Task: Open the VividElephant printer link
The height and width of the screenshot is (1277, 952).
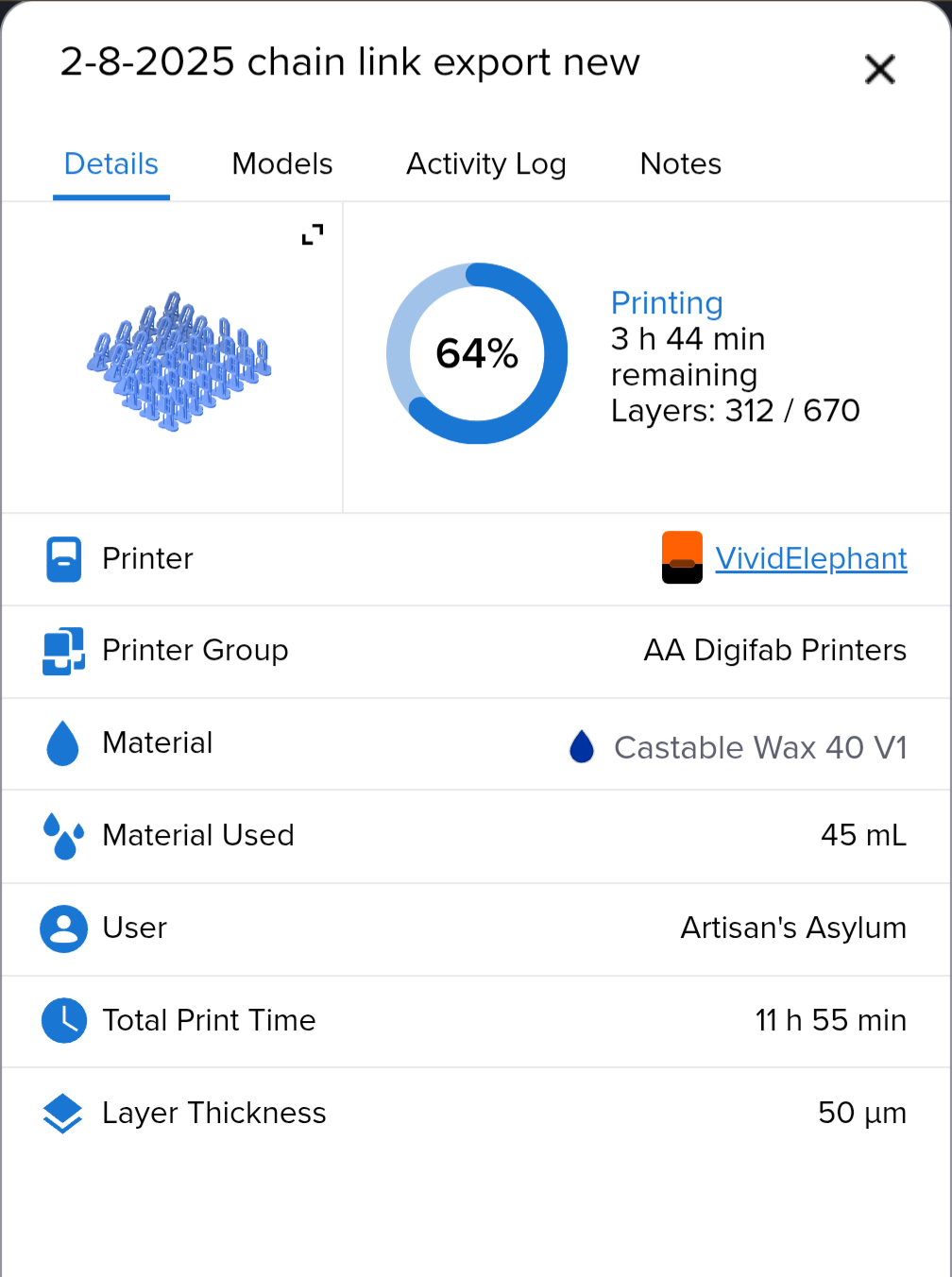Action: tap(811, 558)
